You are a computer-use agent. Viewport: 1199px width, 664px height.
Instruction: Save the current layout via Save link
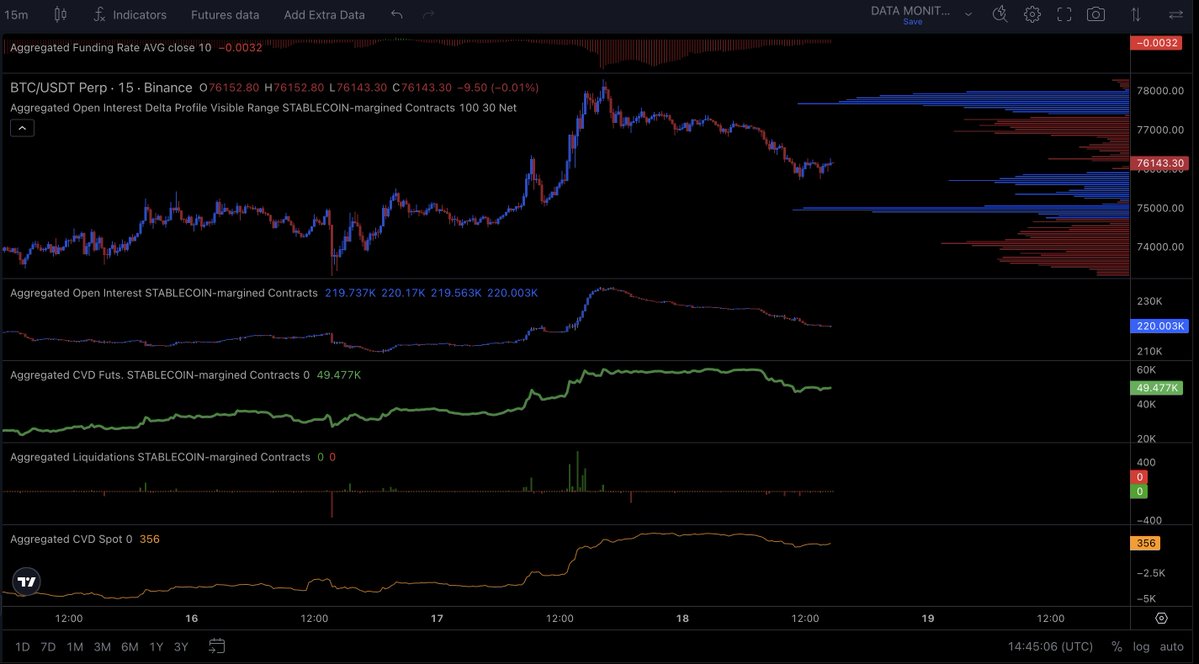pos(912,22)
